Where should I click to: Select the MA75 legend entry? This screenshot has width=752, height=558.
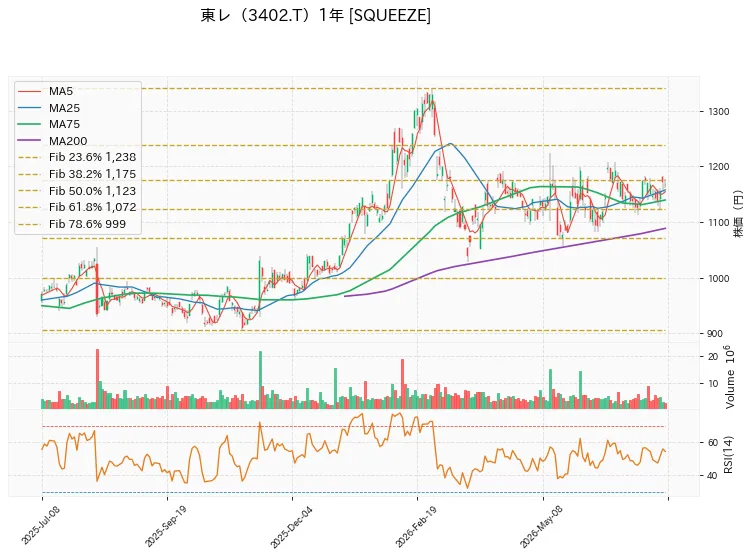click(48, 124)
